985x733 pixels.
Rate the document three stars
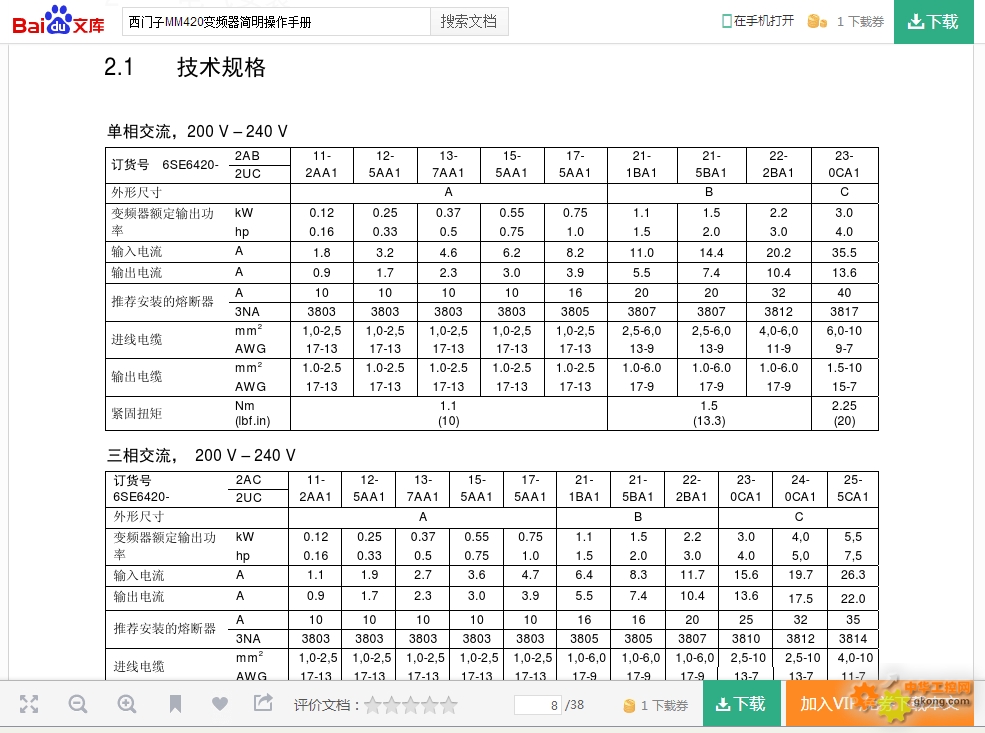[x=410, y=705]
